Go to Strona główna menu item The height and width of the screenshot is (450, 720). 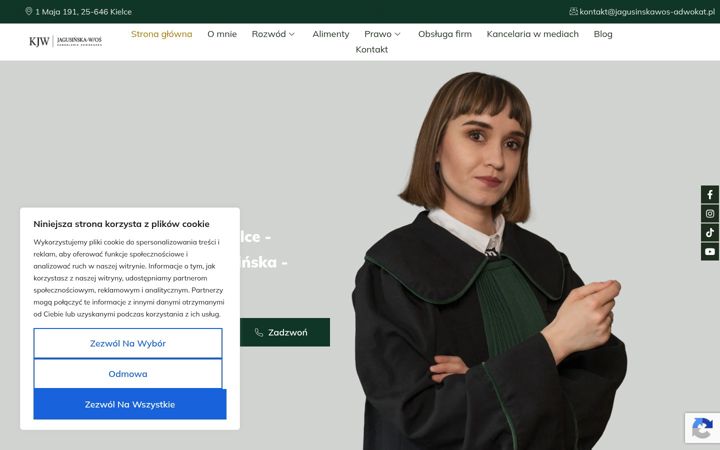pyautogui.click(x=162, y=34)
